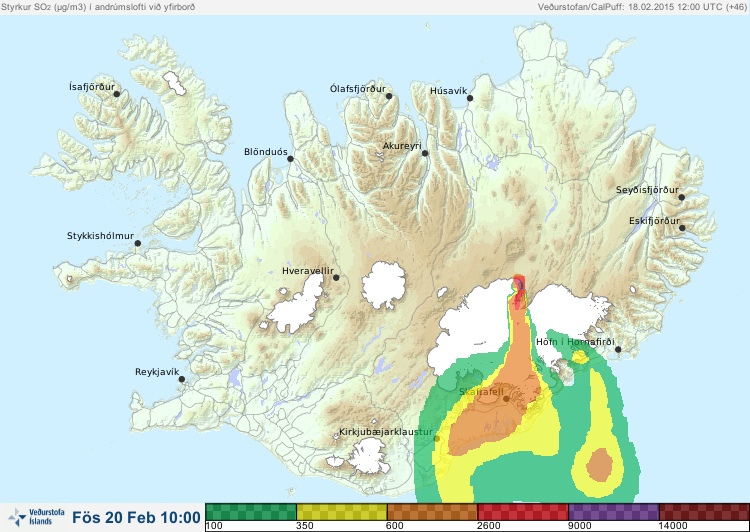Select the red 2600 legend swatch
Screen dimensions: 750x532
point(523,512)
